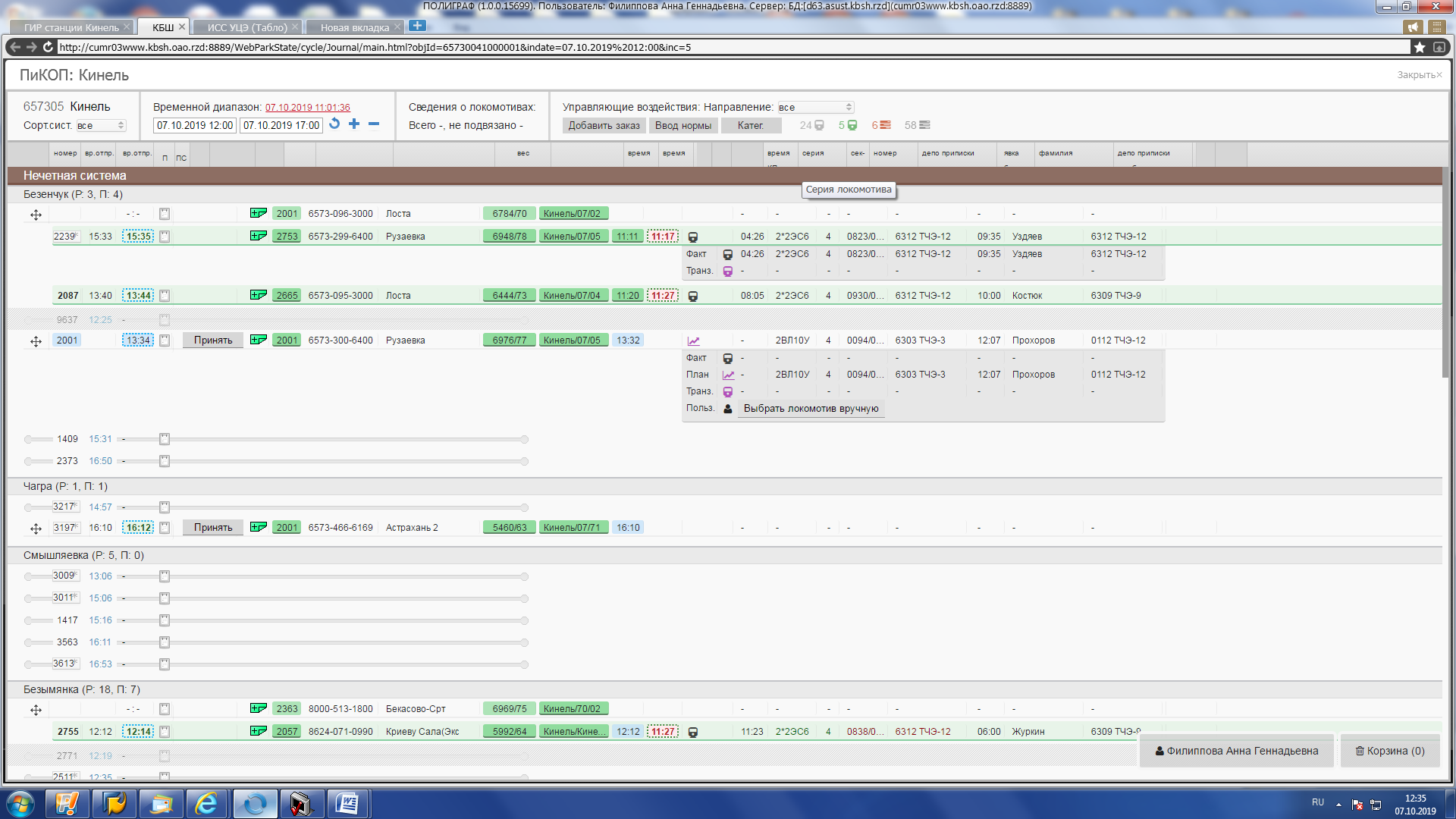Open the Сорт.сист. dropdown

coord(101,125)
